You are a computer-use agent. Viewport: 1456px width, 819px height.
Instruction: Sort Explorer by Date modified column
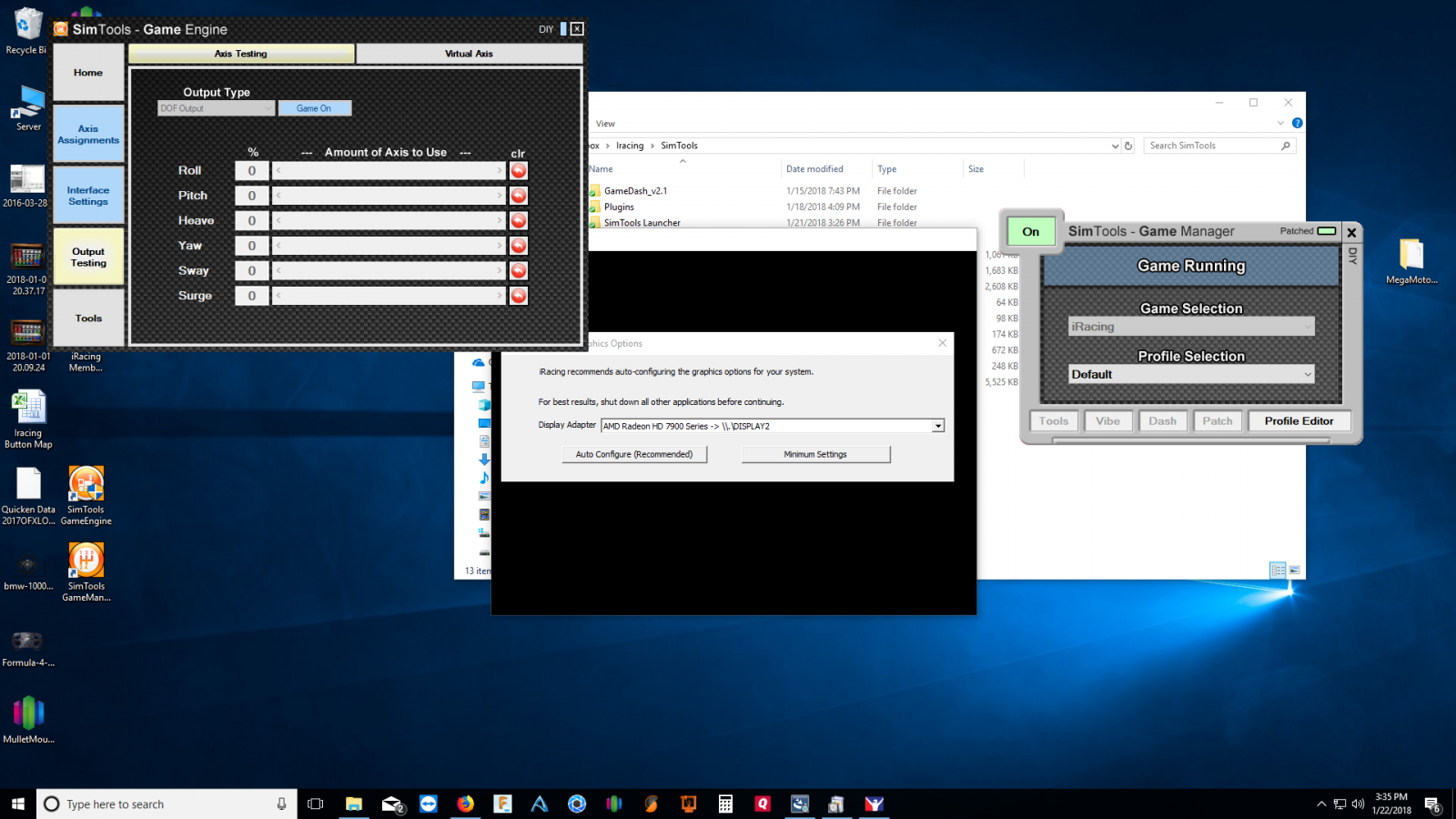[814, 169]
